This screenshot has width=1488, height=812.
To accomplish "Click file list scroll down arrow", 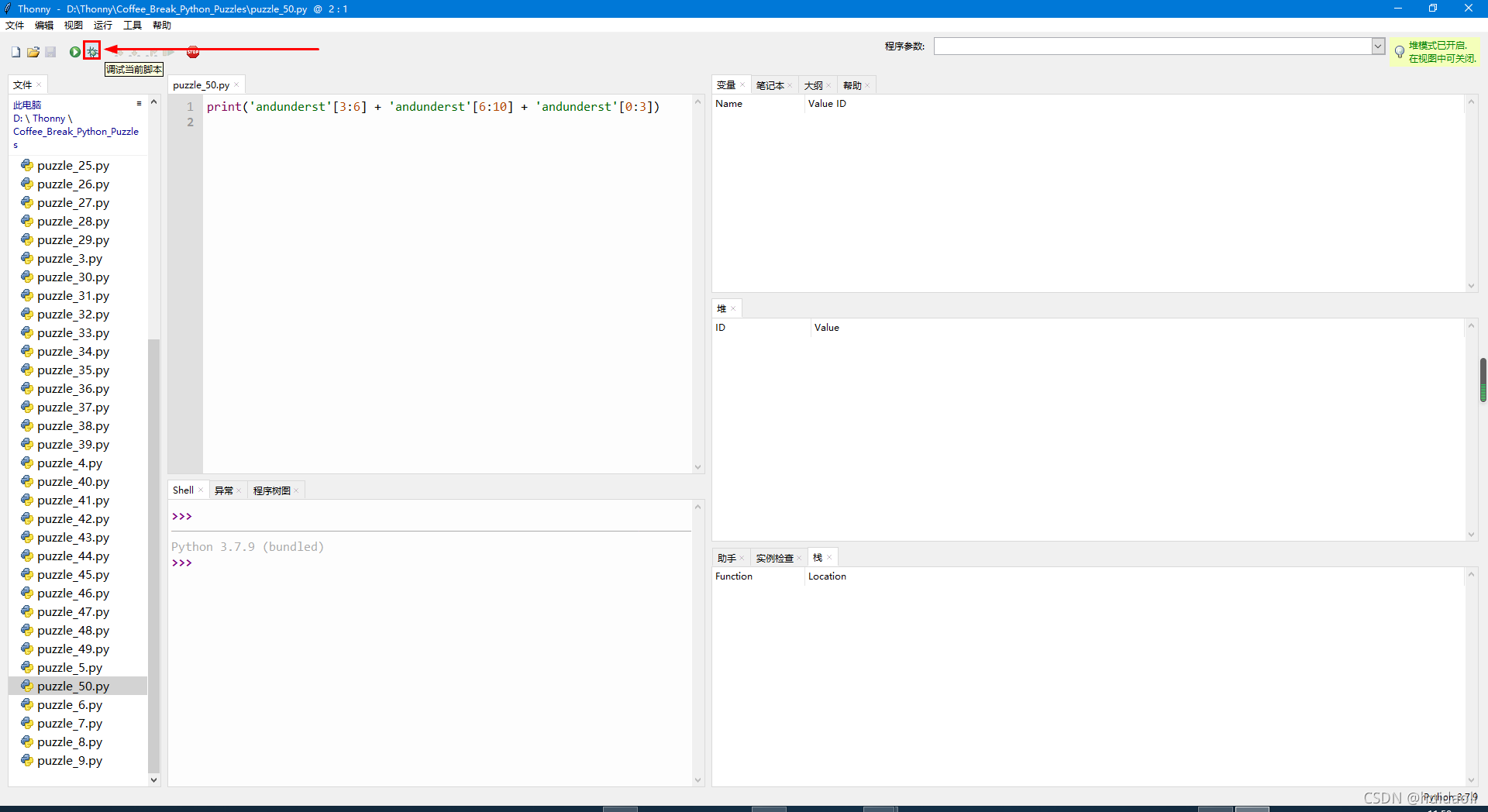I will coord(153,780).
